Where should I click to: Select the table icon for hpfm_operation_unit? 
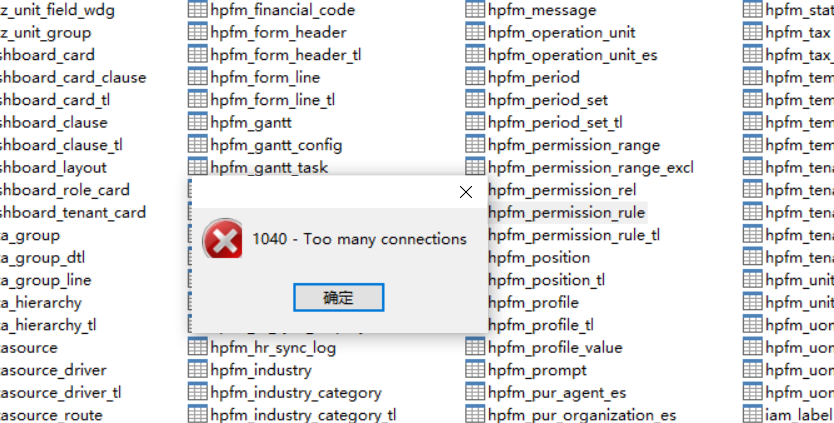pyautogui.click(x=475, y=32)
